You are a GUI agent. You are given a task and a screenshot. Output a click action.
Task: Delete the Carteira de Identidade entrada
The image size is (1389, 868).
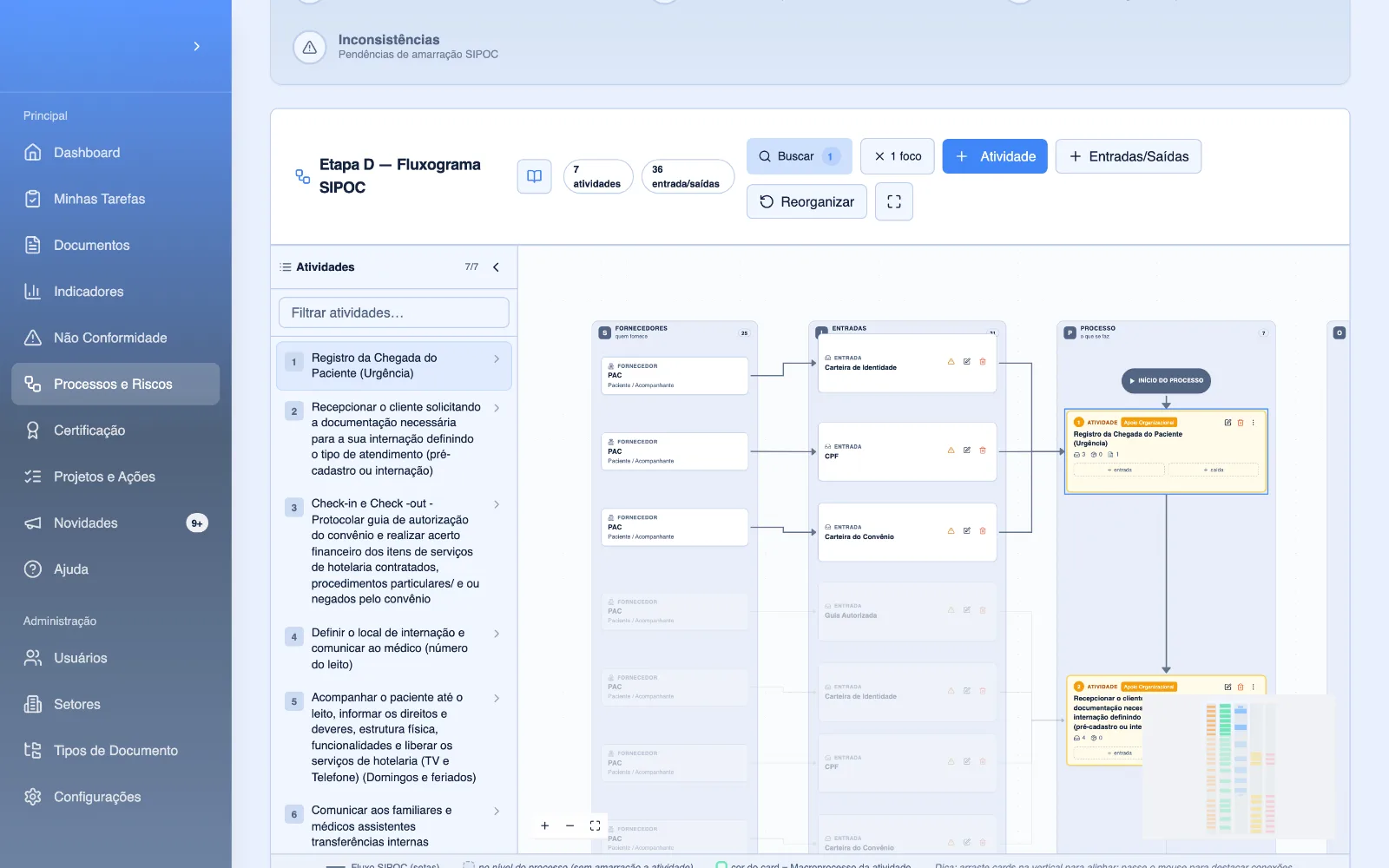click(983, 362)
